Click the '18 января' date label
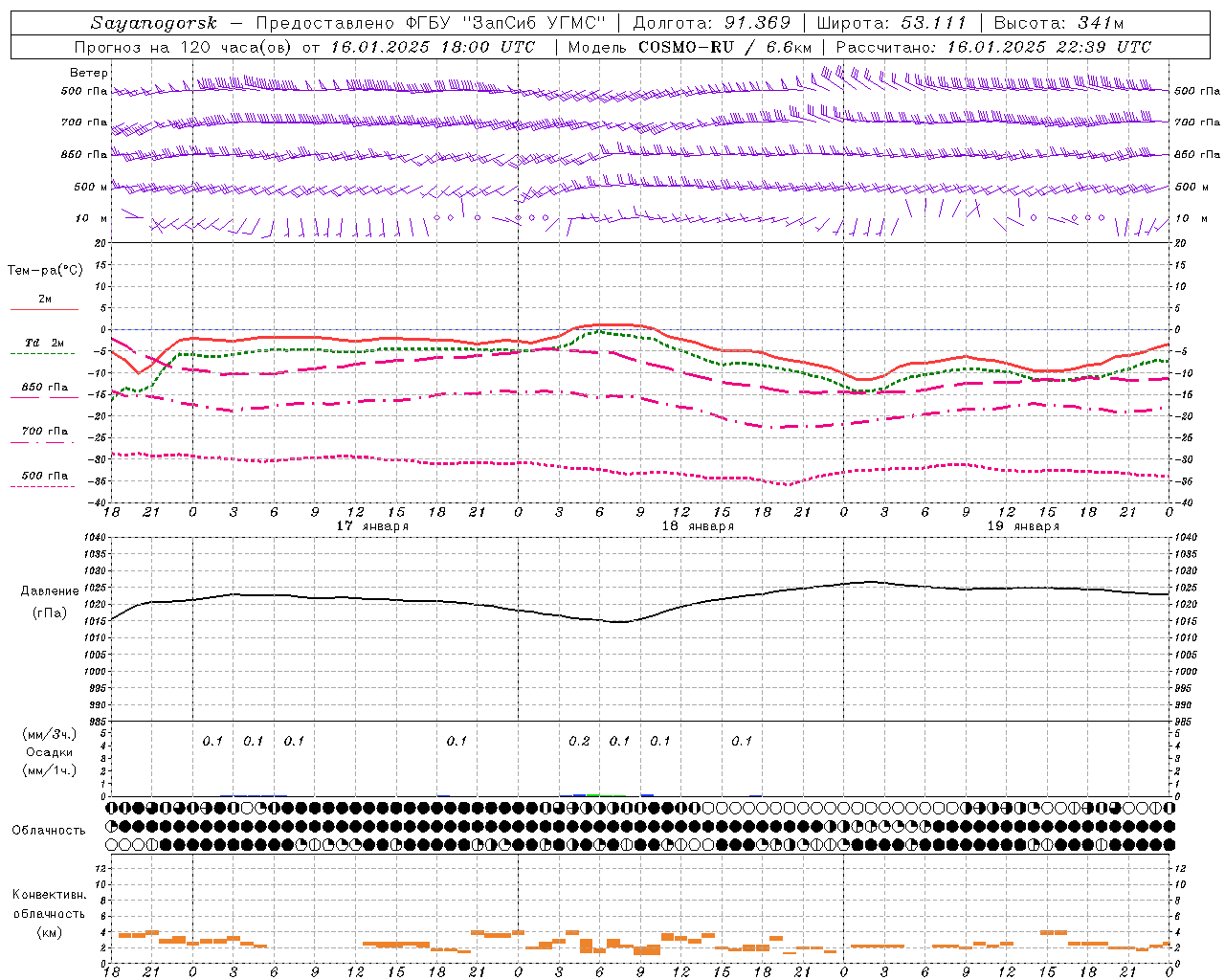 (698, 526)
